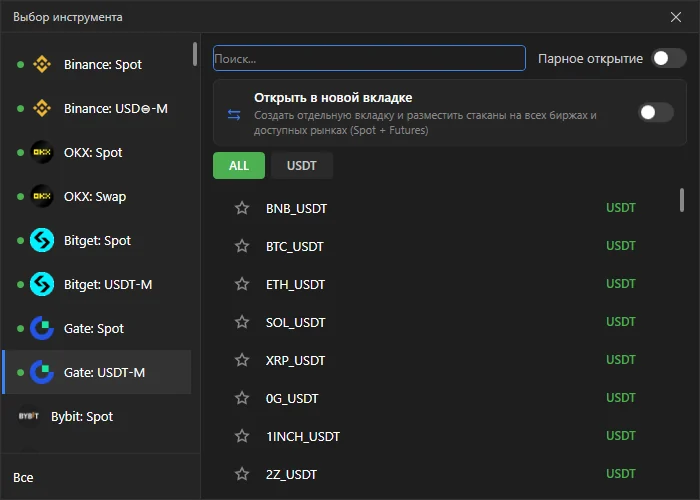Viewport: 700px width, 500px height.
Task: Click the USDT tag on SOL_USDT row
Action: 621,321
